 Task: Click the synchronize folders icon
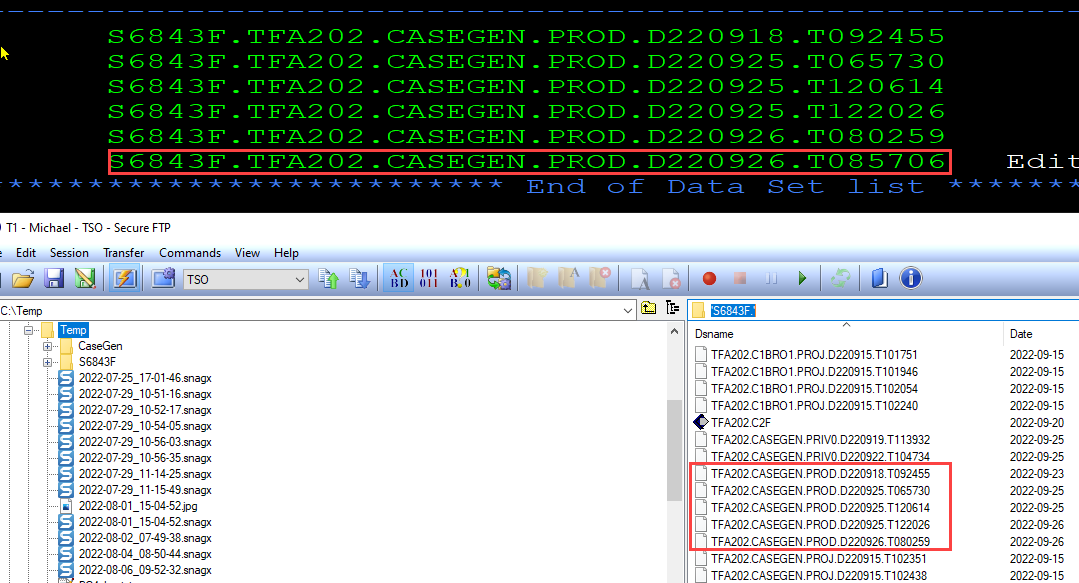tap(499, 279)
